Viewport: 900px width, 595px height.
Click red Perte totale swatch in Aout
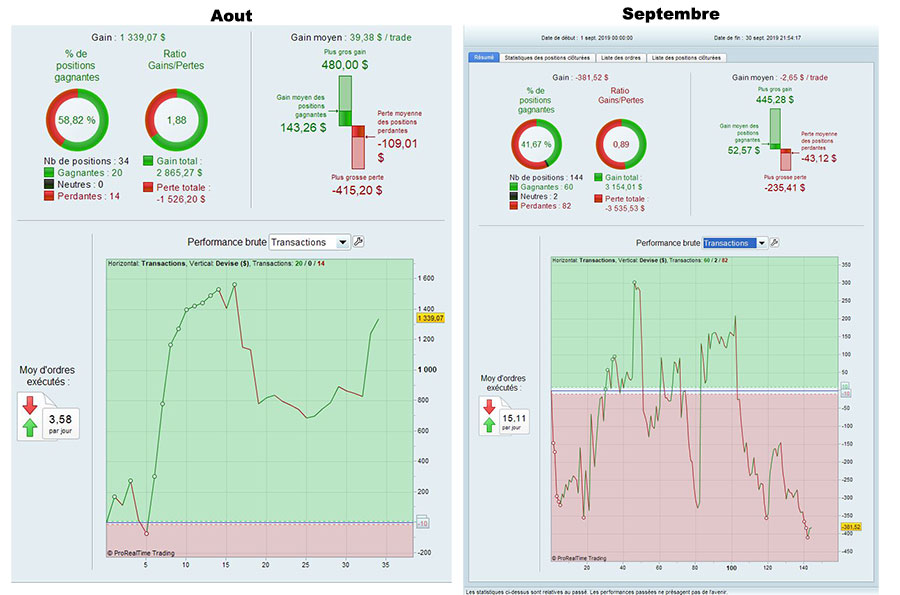coord(148,187)
